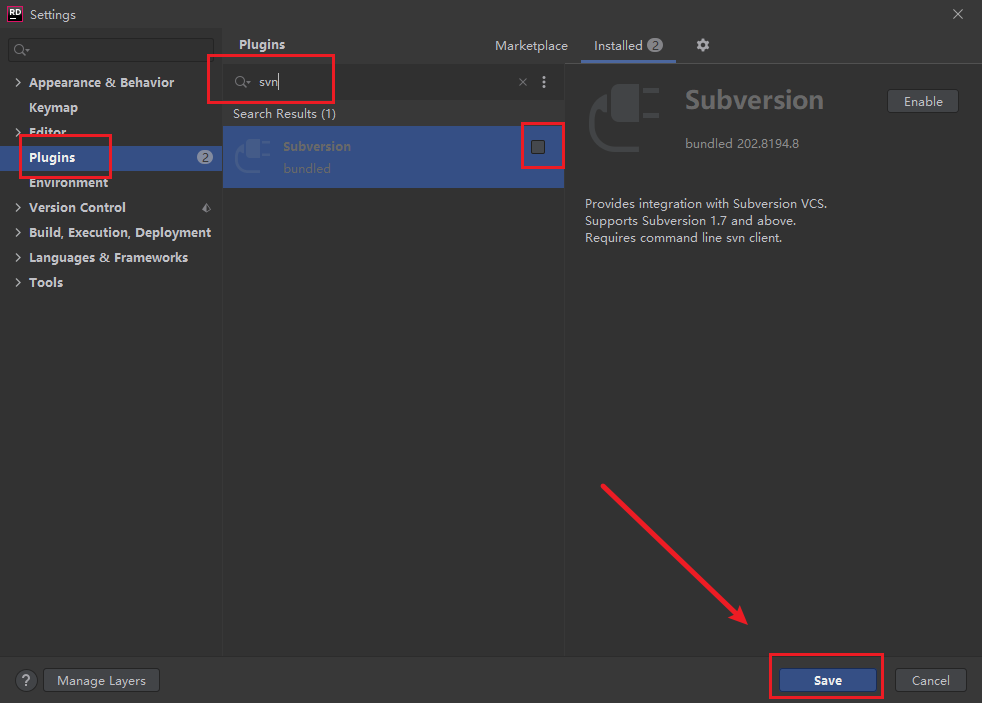Click the Subversion plugin icon in list

click(x=253, y=157)
